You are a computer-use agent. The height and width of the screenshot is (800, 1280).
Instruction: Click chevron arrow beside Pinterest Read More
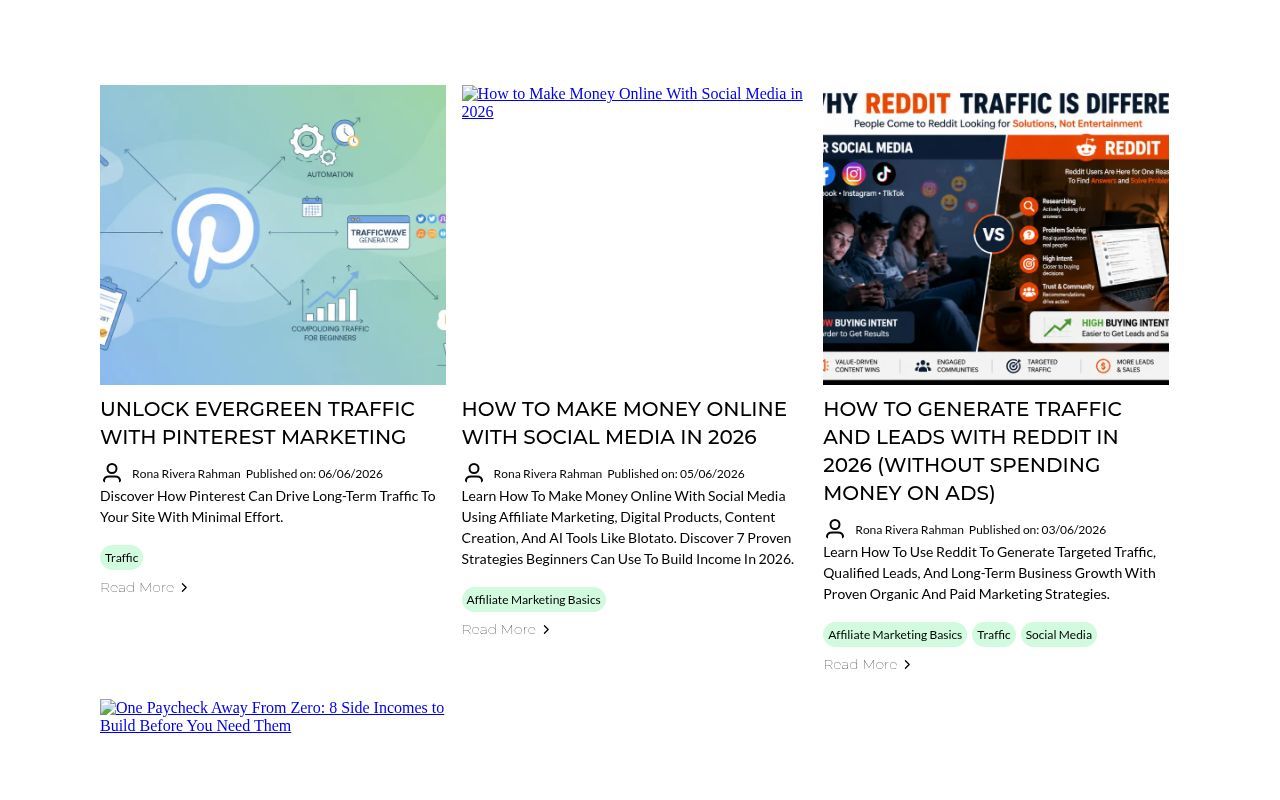184,588
